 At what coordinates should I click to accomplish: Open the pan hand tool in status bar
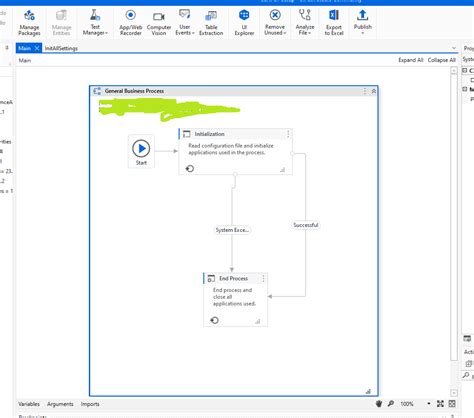click(379, 404)
